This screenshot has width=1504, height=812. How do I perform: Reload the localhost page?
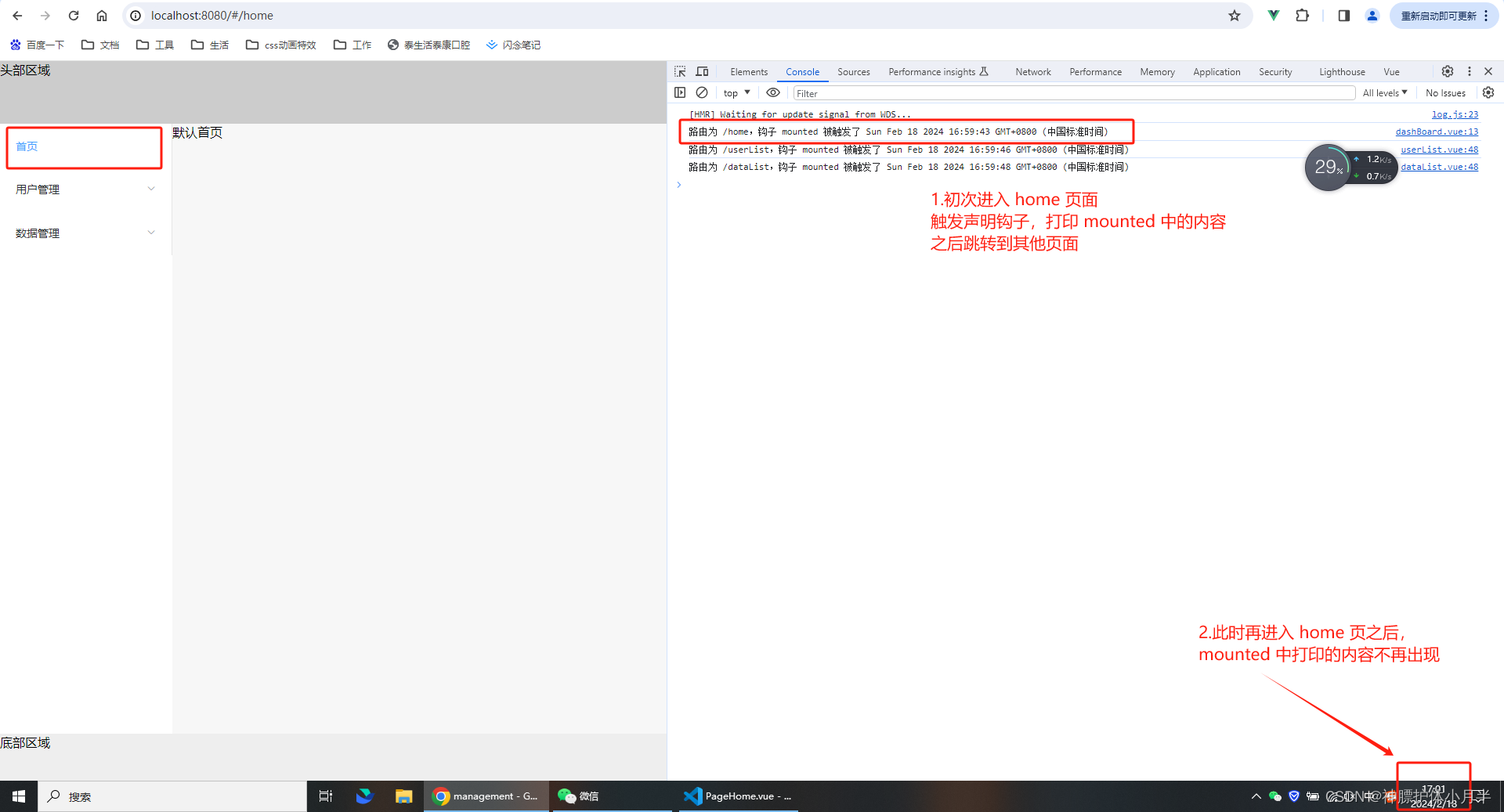(74, 16)
